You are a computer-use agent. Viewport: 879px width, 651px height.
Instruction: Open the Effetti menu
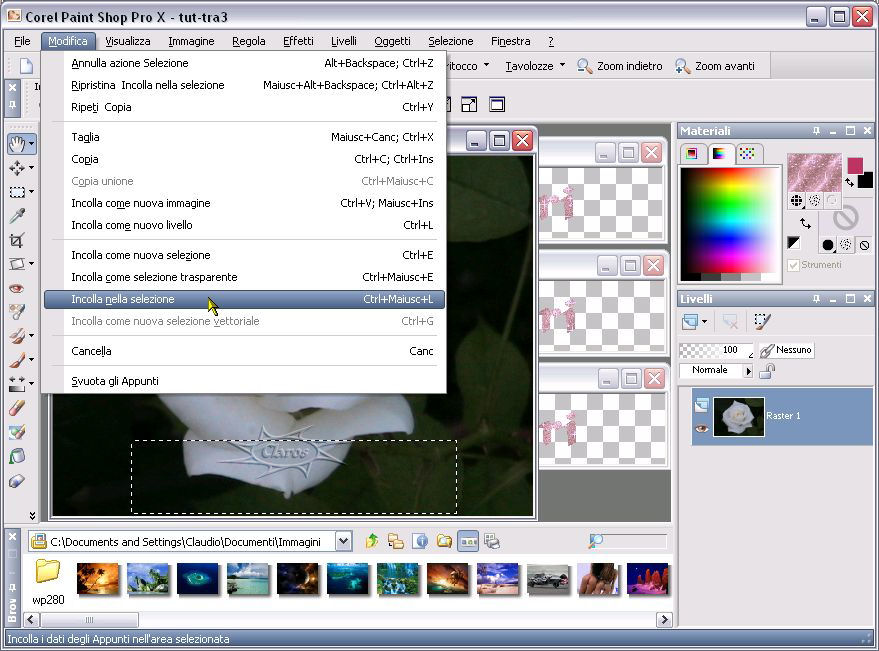pyautogui.click(x=298, y=41)
